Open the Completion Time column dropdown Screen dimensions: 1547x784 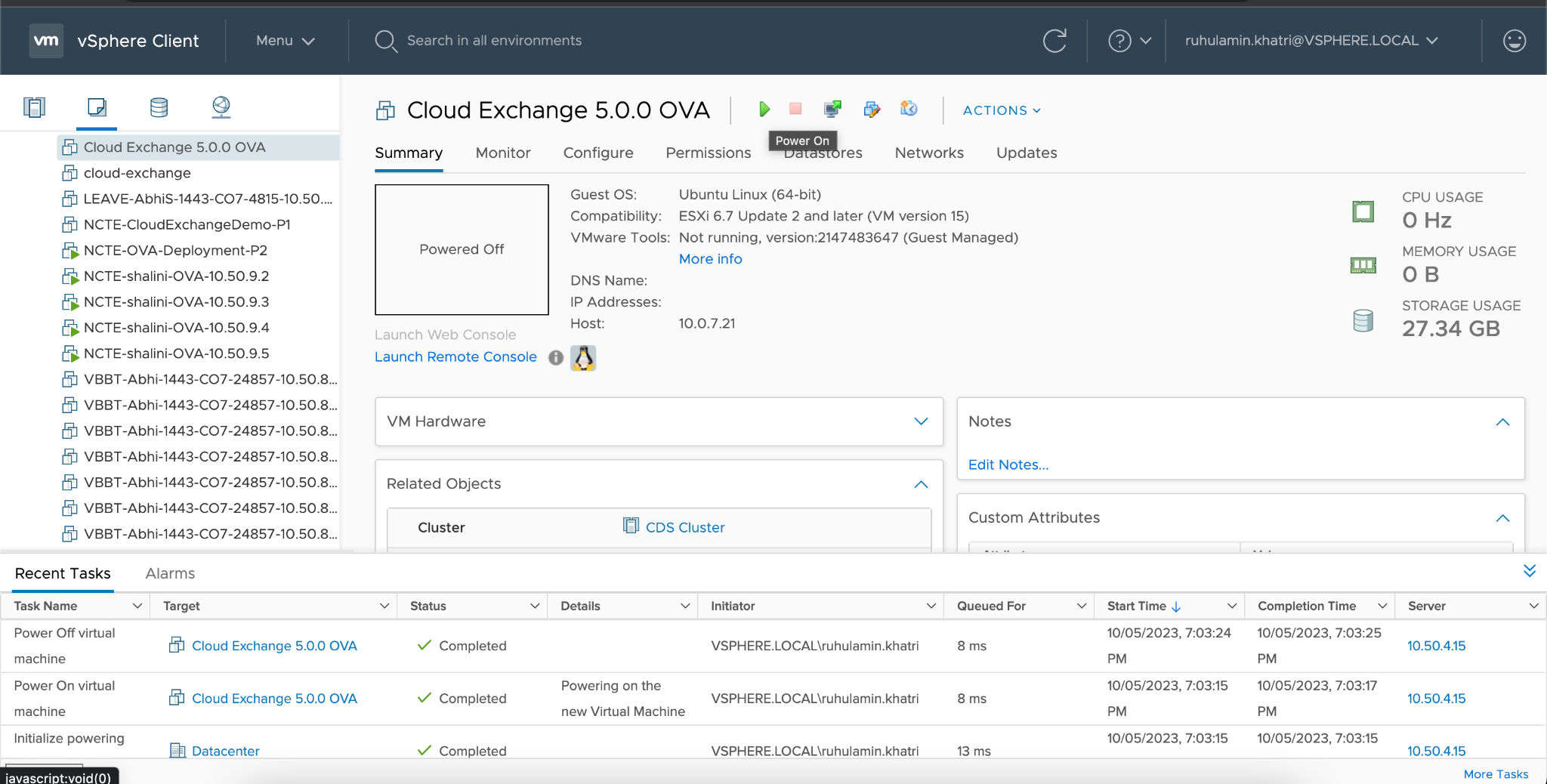[1382, 606]
